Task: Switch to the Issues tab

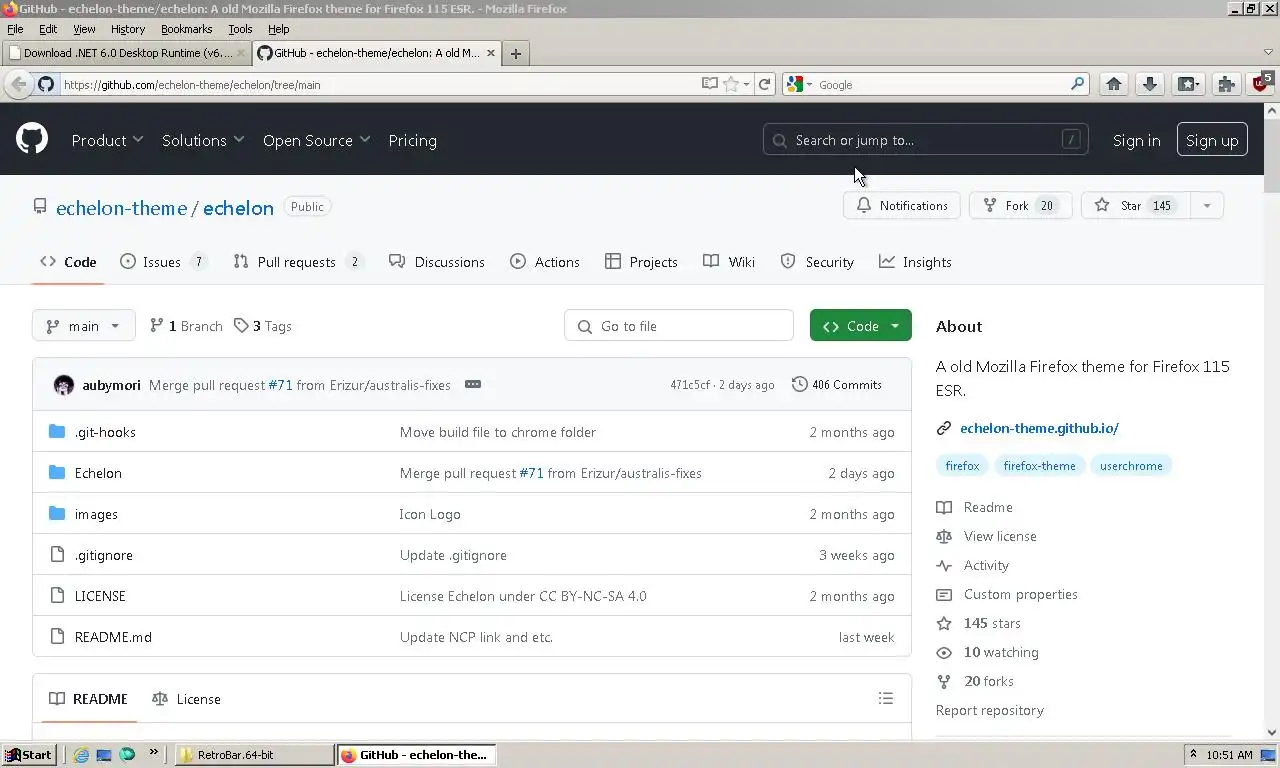Action: click(x=163, y=262)
